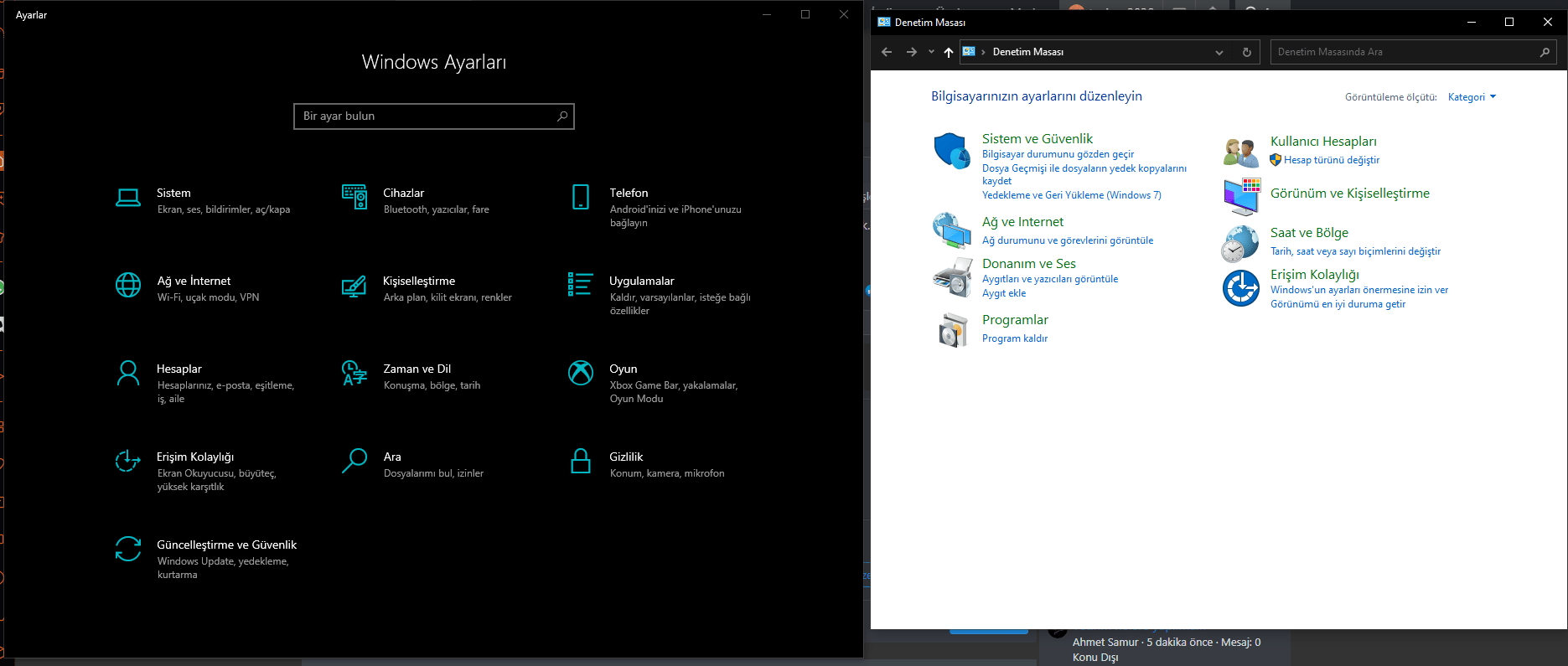Expand the Kategori view dropdown

coord(1472,97)
